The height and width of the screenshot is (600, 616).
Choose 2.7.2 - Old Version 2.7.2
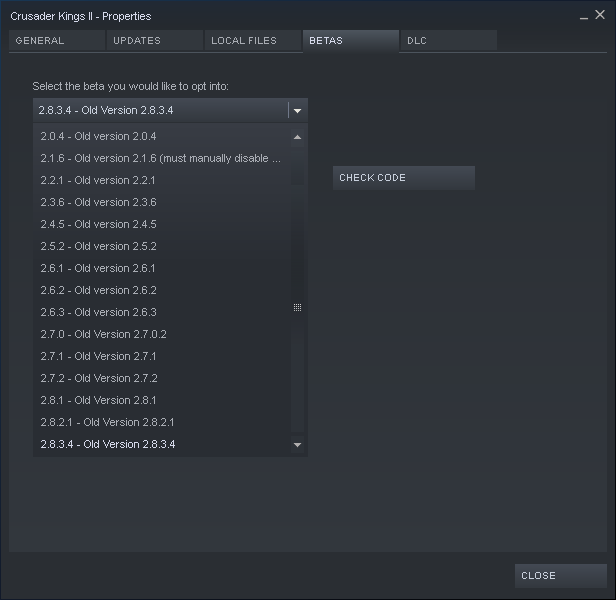(x=162, y=378)
